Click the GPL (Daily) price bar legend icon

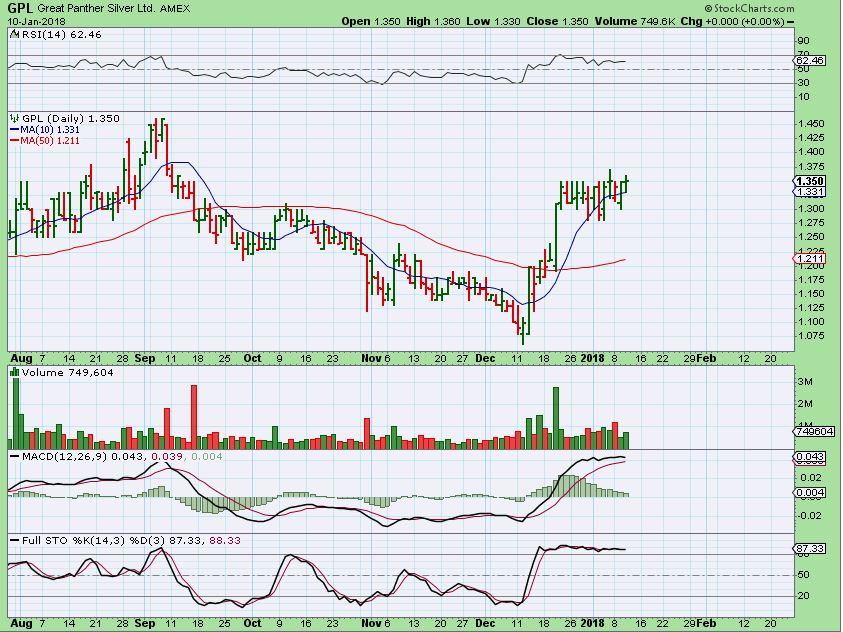tap(14, 118)
